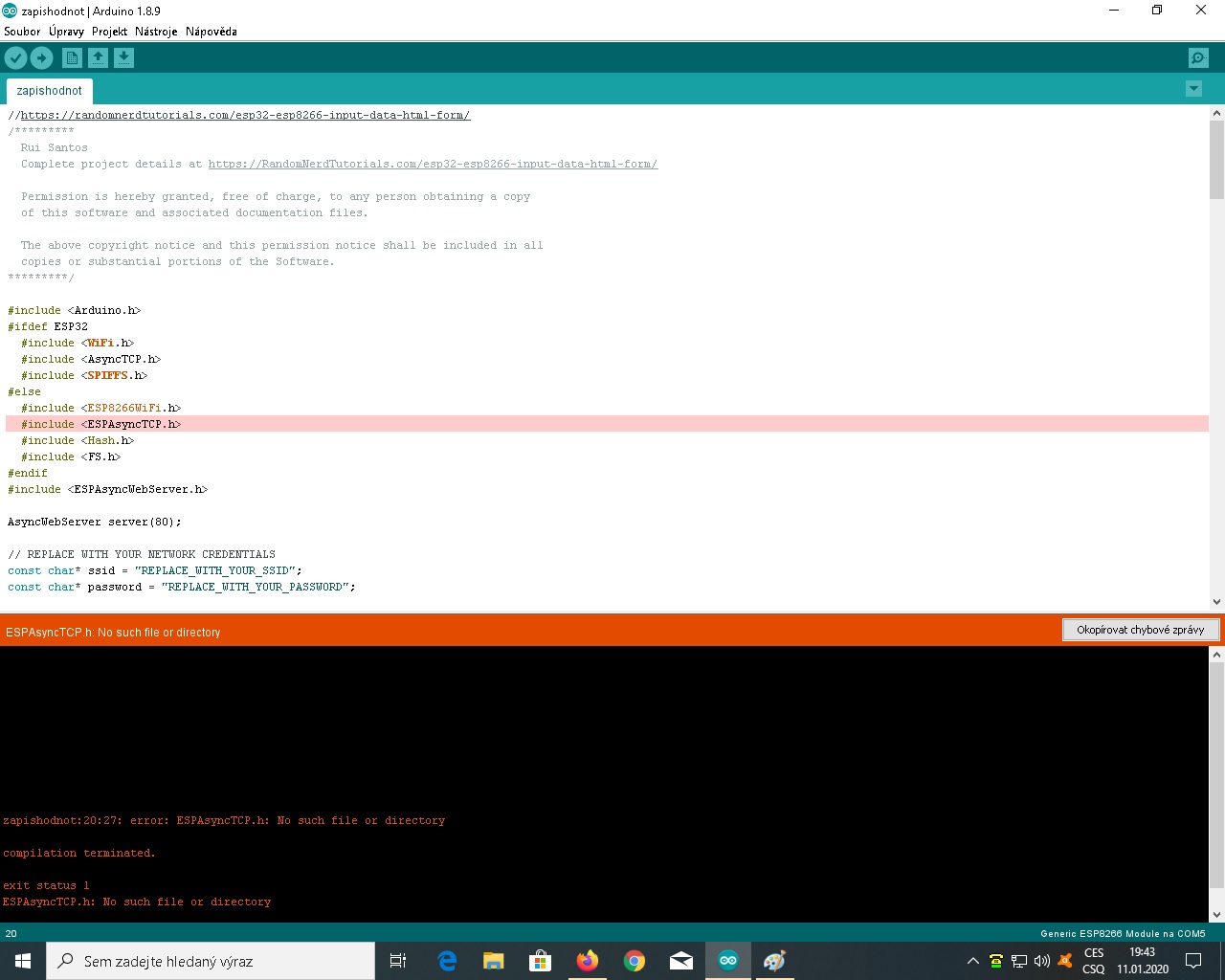
Task: Open the Mail app from the taskbar
Action: point(681,961)
